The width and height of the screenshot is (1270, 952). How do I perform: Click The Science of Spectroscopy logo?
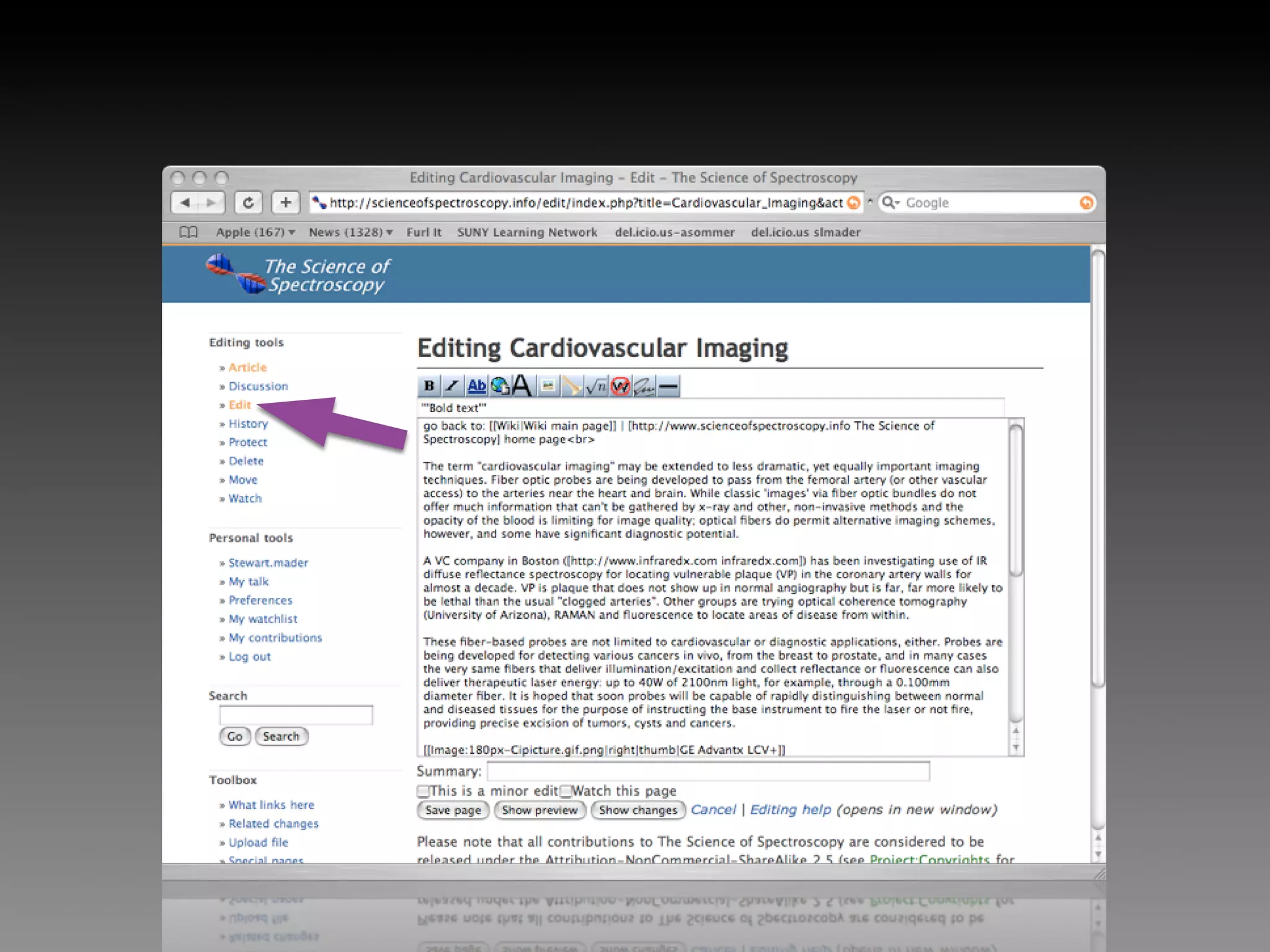(x=299, y=275)
